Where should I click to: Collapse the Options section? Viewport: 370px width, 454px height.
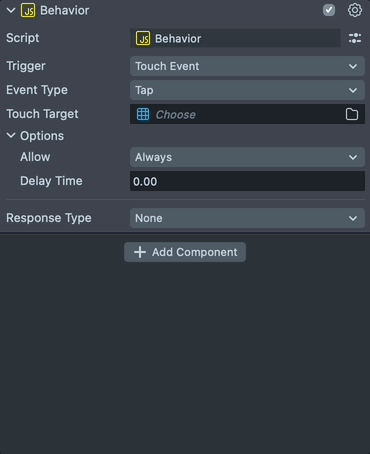coord(11,135)
